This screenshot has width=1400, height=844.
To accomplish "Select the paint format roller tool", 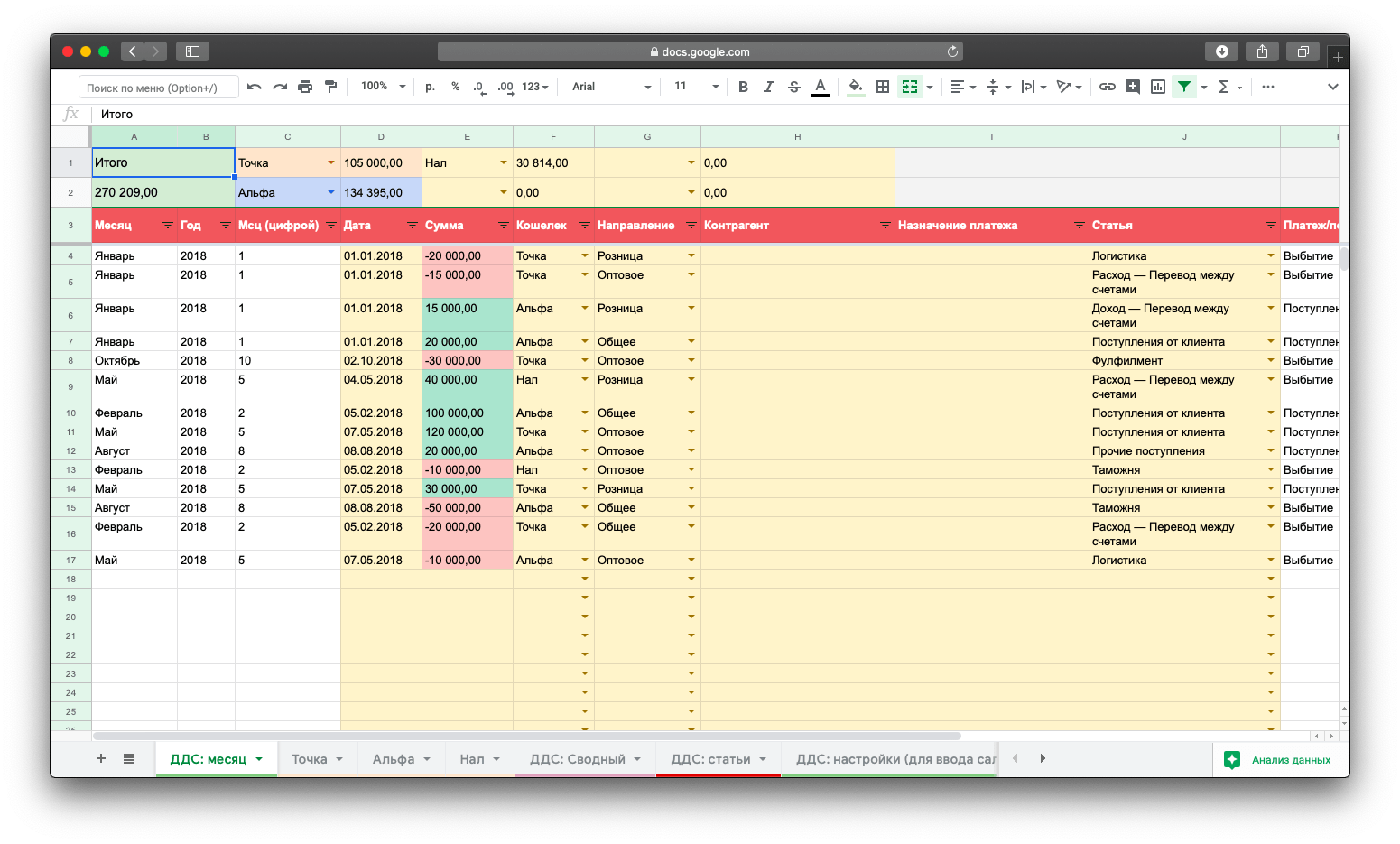I will [x=330, y=87].
